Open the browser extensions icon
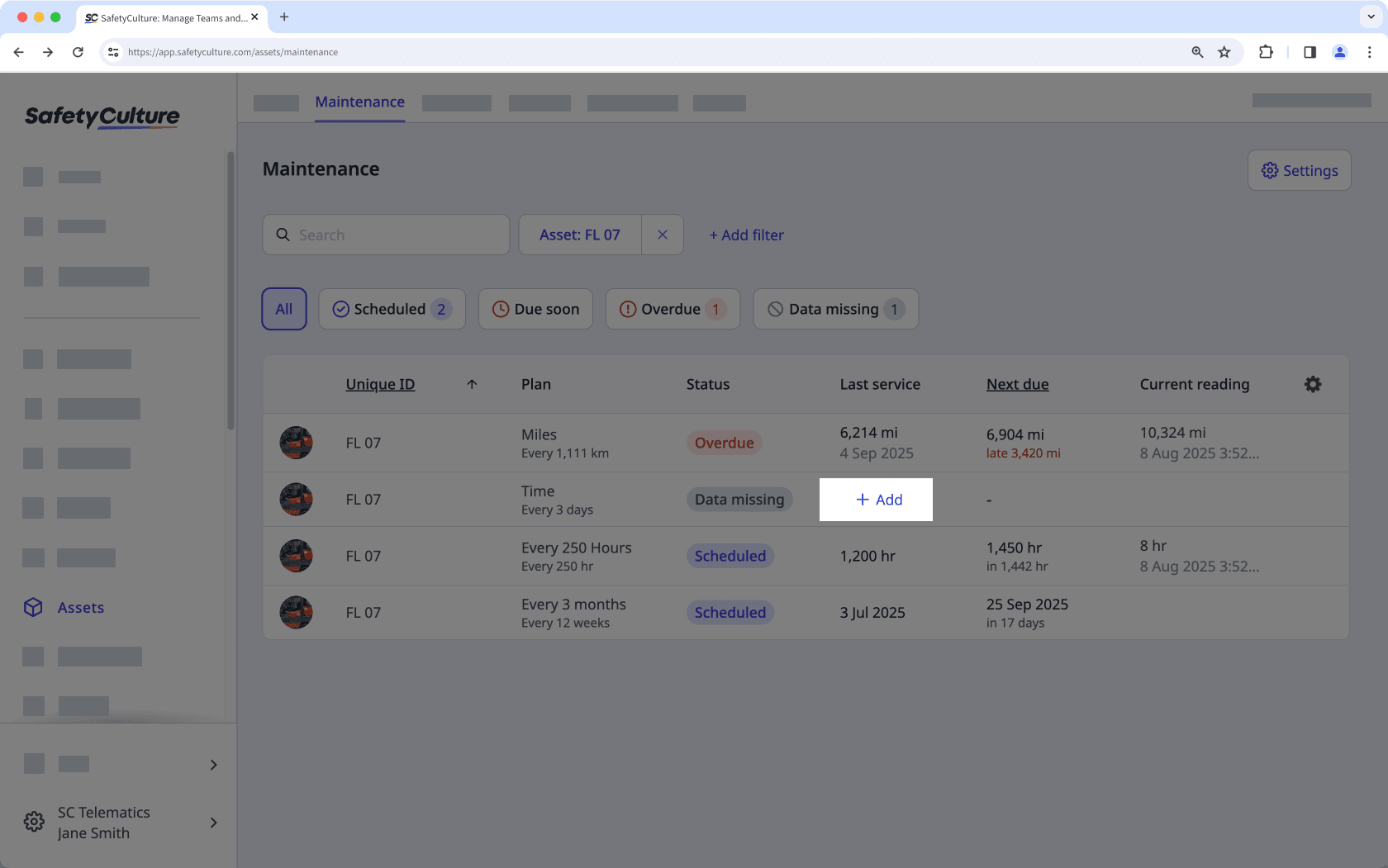This screenshot has width=1388, height=868. tap(1266, 51)
